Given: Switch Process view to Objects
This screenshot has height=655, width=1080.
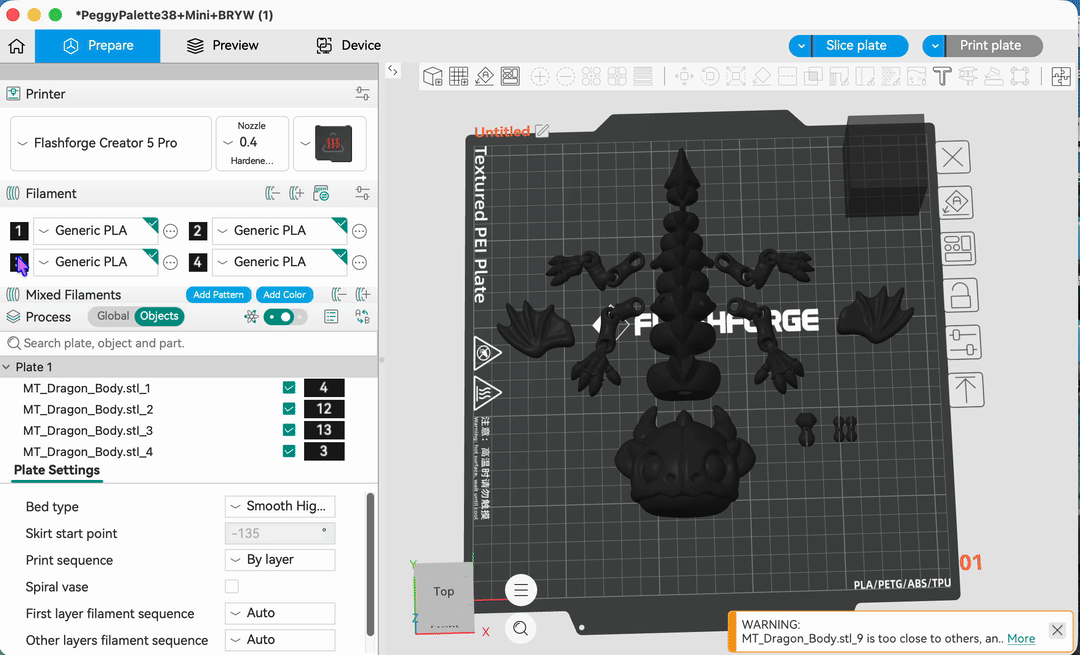Looking at the screenshot, I should 159,316.
